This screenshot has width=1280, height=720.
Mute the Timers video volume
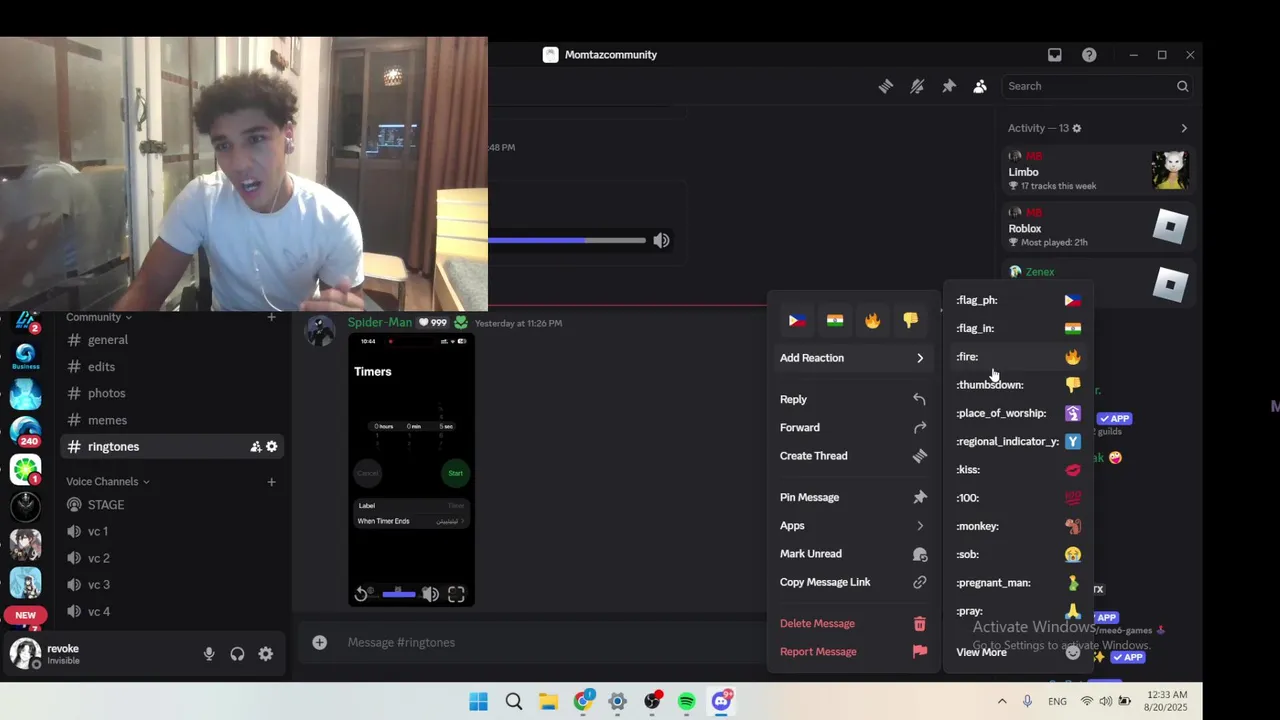(430, 594)
